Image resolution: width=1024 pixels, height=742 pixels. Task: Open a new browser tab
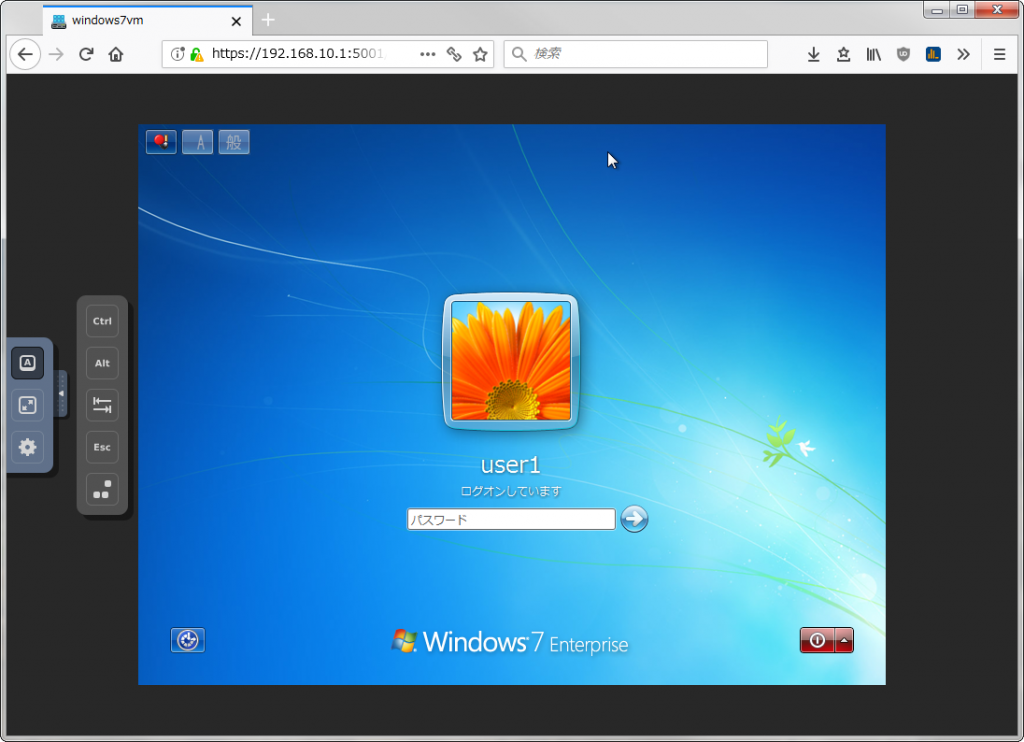tap(268, 20)
